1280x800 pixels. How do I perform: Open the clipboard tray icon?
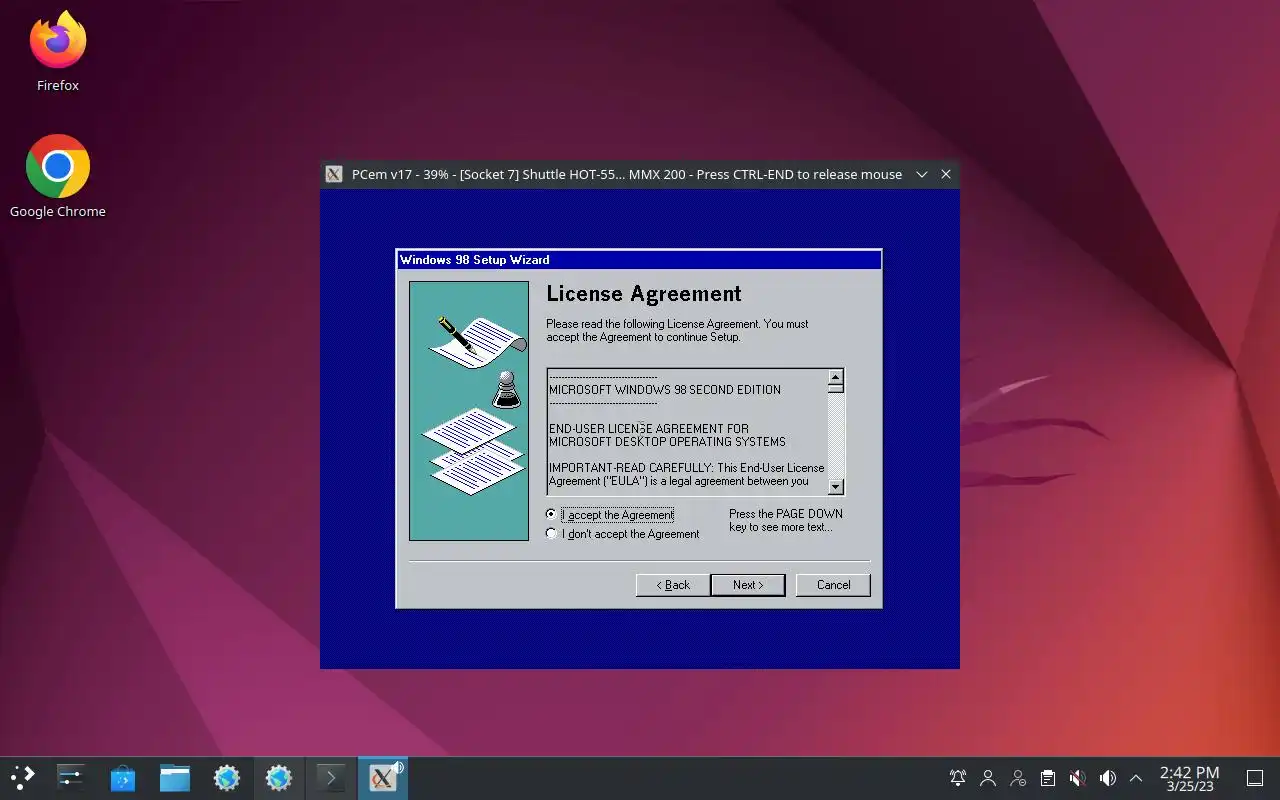click(1048, 778)
